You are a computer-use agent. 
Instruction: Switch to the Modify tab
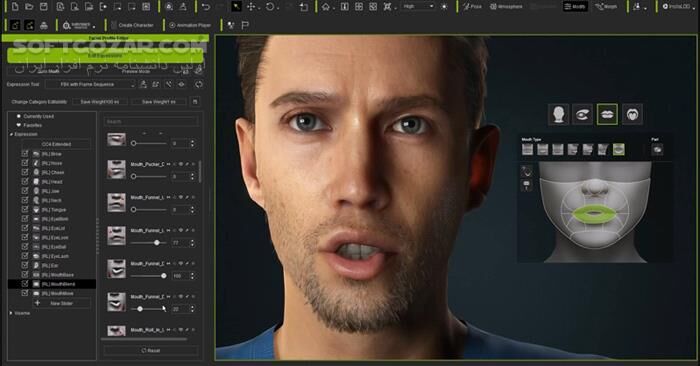click(x=575, y=7)
